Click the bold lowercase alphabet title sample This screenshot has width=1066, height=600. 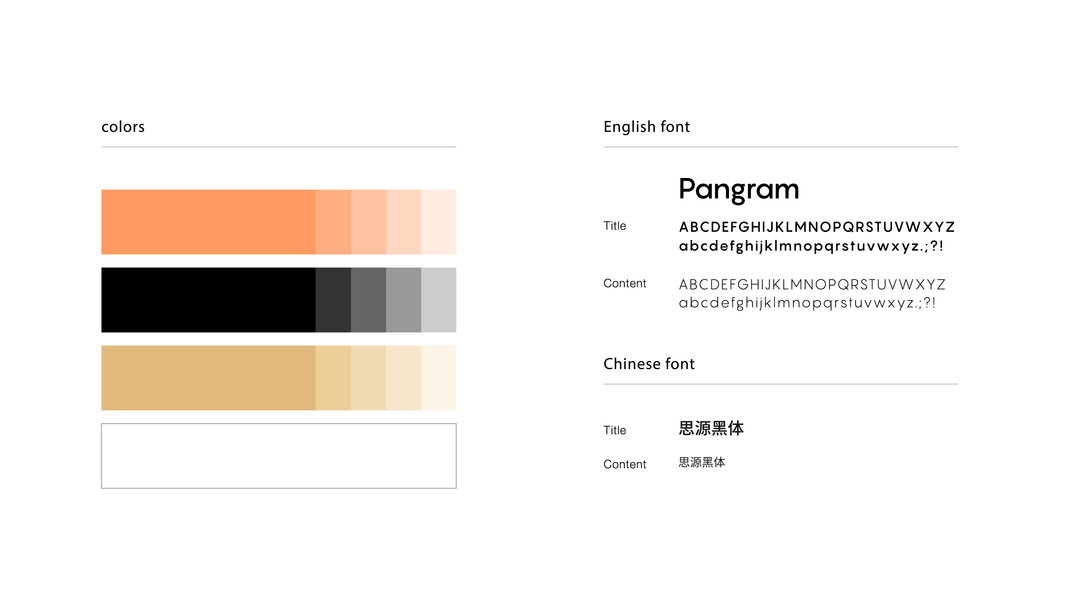click(x=811, y=246)
